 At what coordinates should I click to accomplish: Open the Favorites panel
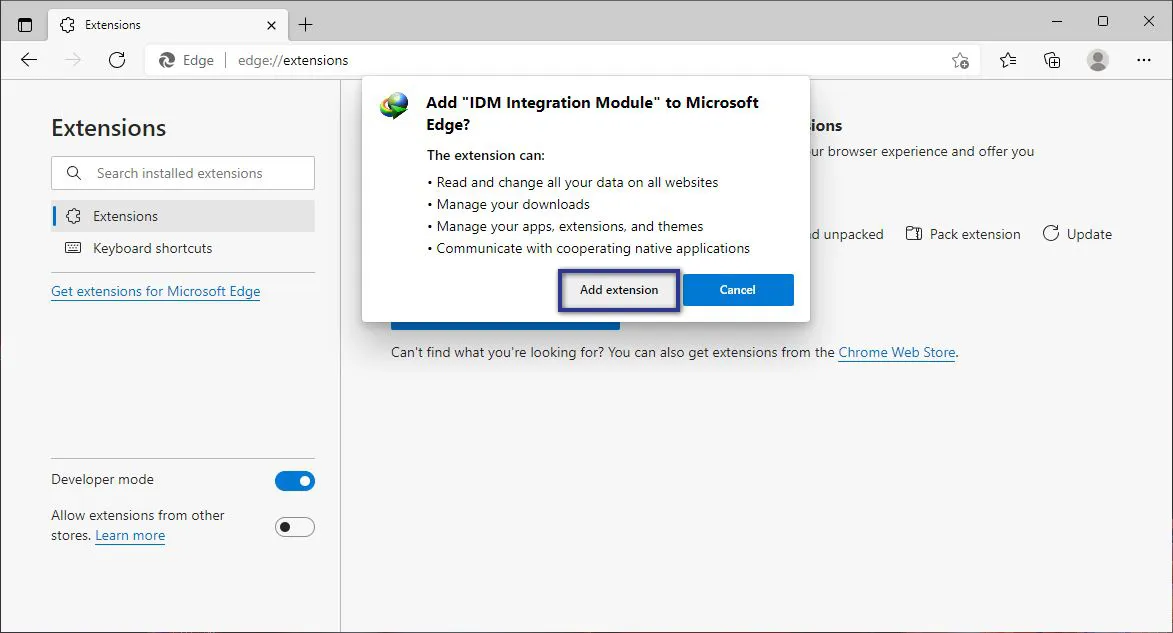click(1007, 60)
